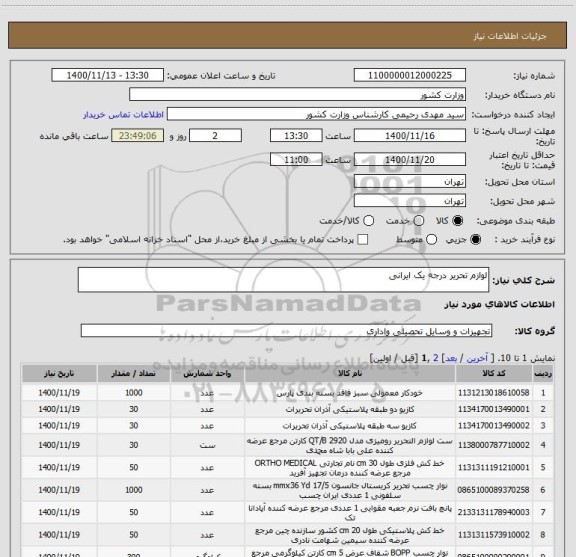The image size is (576, 557).
Task: Select the کالا radio button
Action: (458, 220)
